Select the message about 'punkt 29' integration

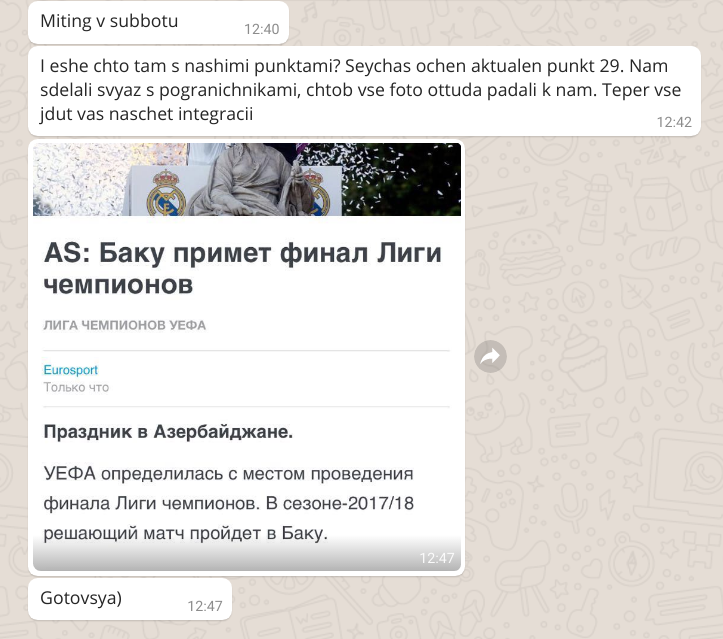[x=364, y=91]
